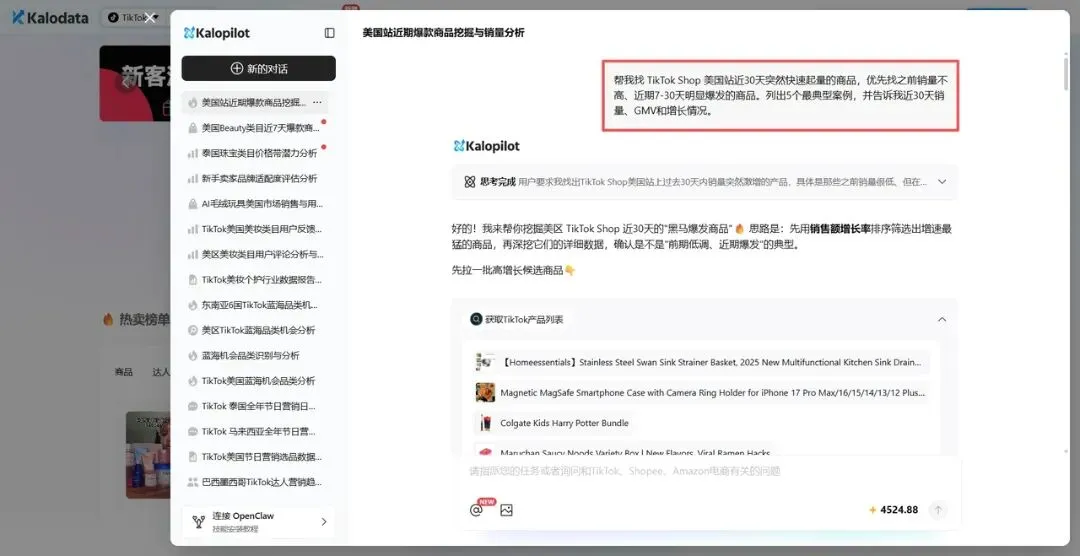Click the @ mention icon with NEW badge
1080x556 pixels.
click(476, 510)
